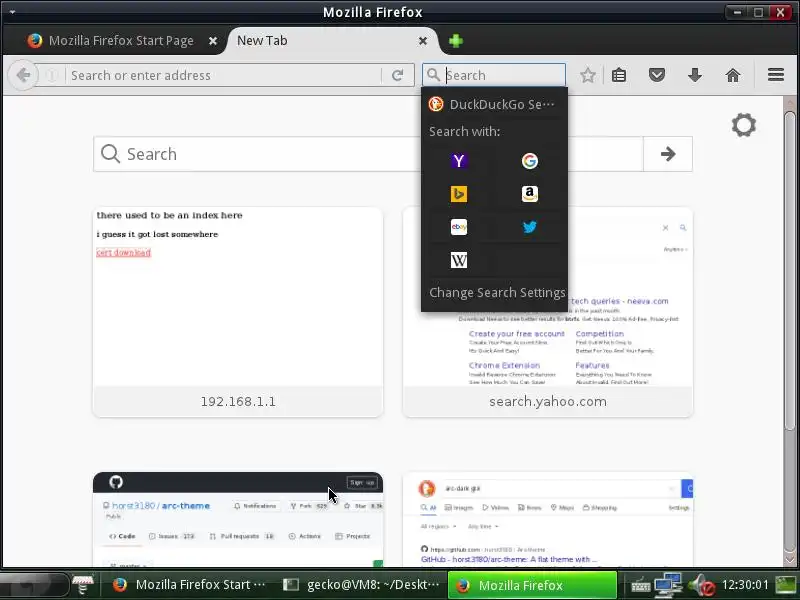Save page to Pocket

(x=657, y=76)
